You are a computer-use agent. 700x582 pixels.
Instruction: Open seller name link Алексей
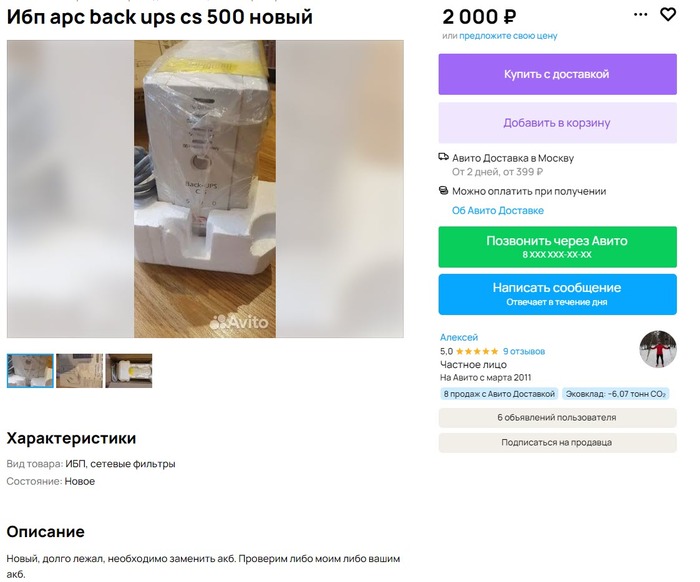[x=459, y=338]
